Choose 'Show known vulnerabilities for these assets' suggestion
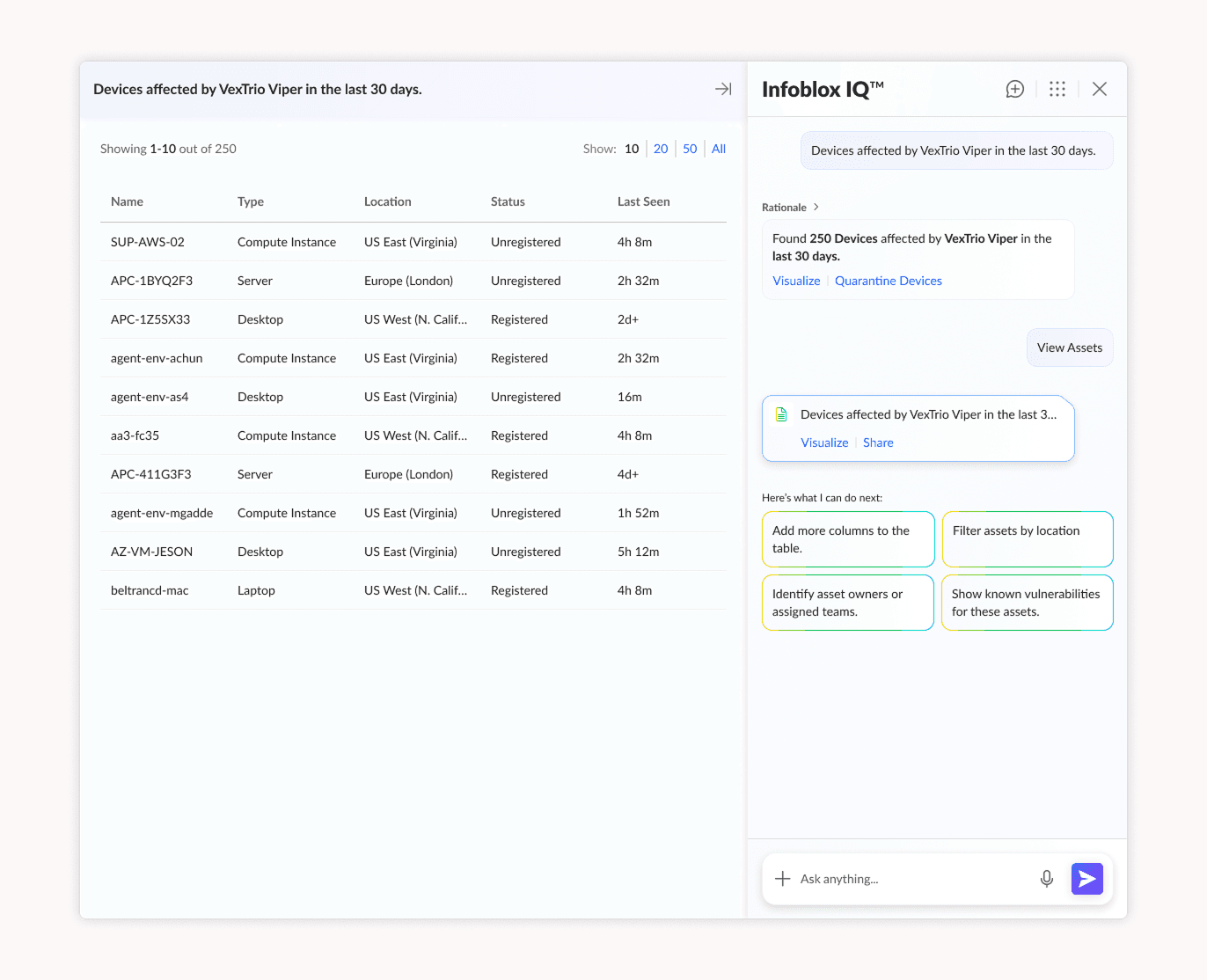 tap(1028, 603)
